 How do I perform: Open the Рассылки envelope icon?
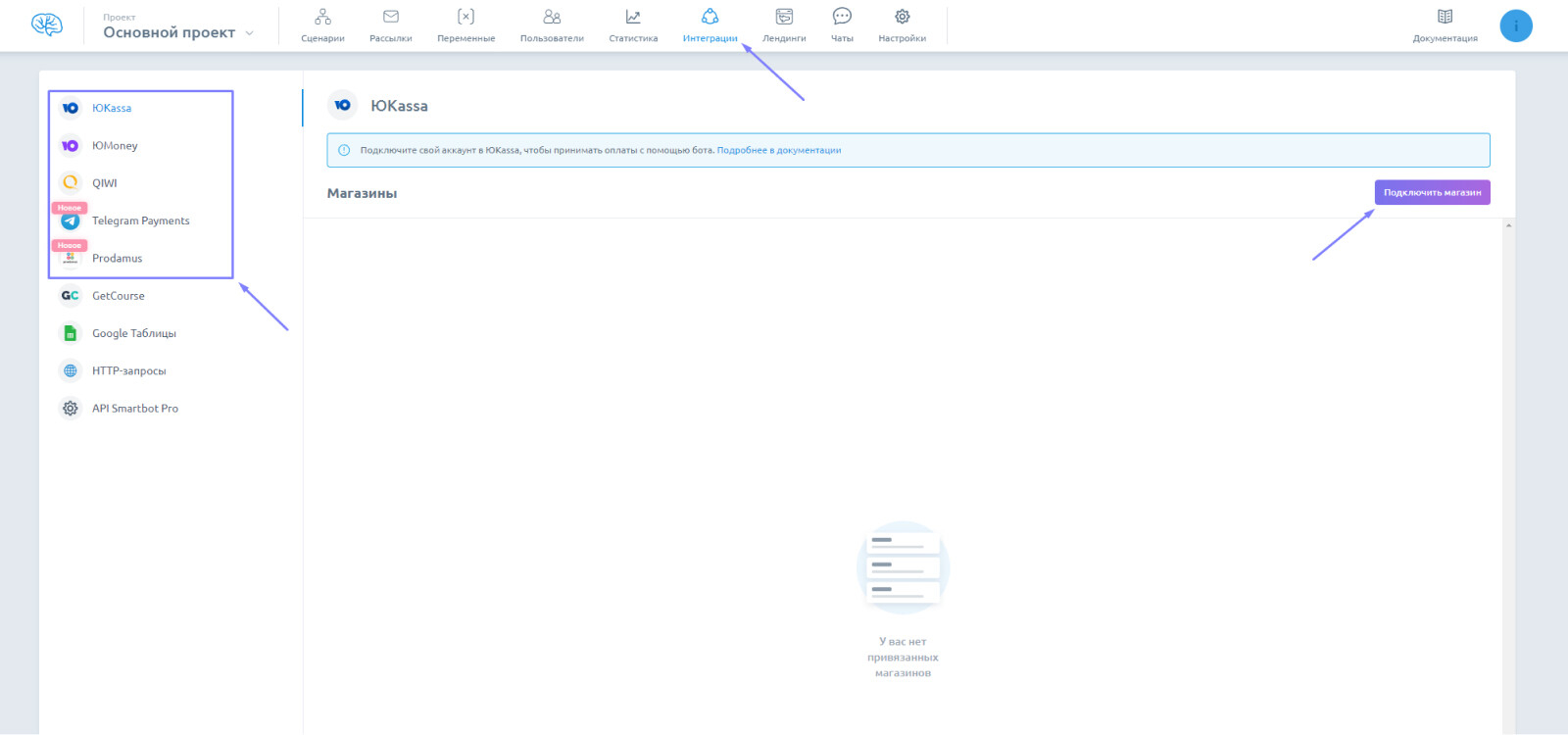pos(391,17)
